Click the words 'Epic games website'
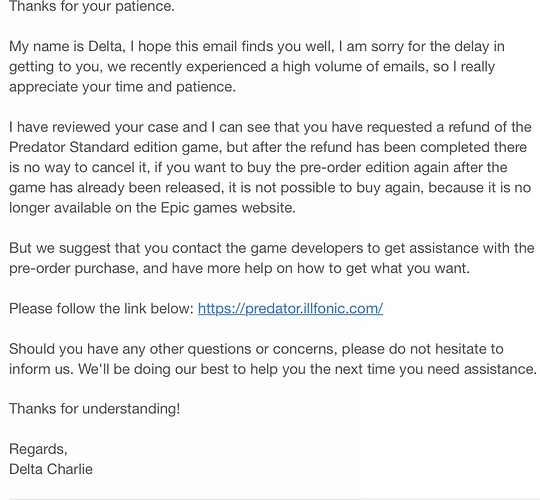The image size is (540, 500). pyautogui.click(x=228, y=208)
